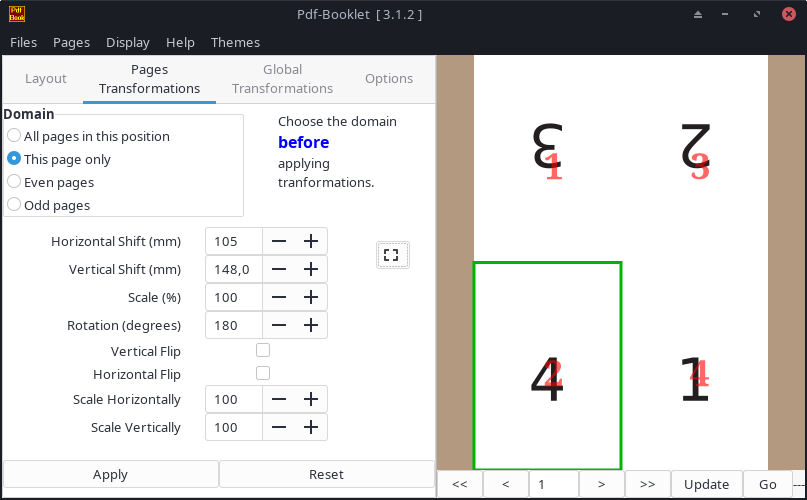Enable the Horizontal Flip checkbox
This screenshot has width=807, height=500.
tap(263, 373)
